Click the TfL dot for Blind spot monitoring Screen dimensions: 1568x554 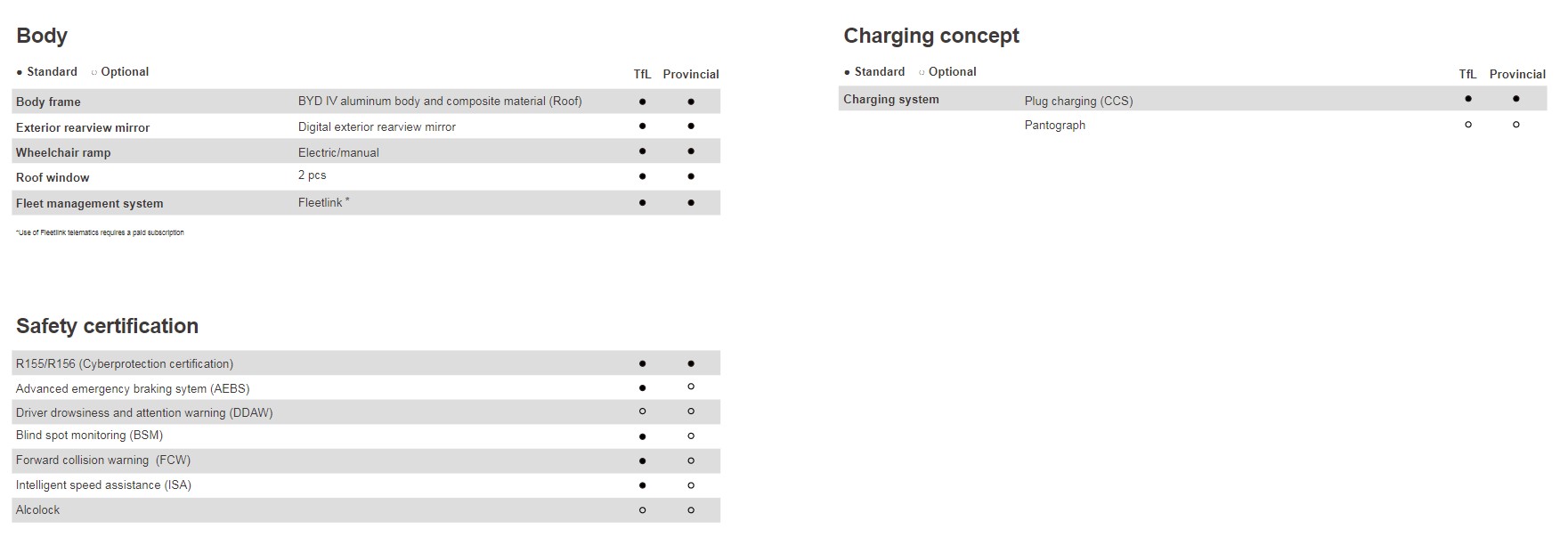point(642,436)
